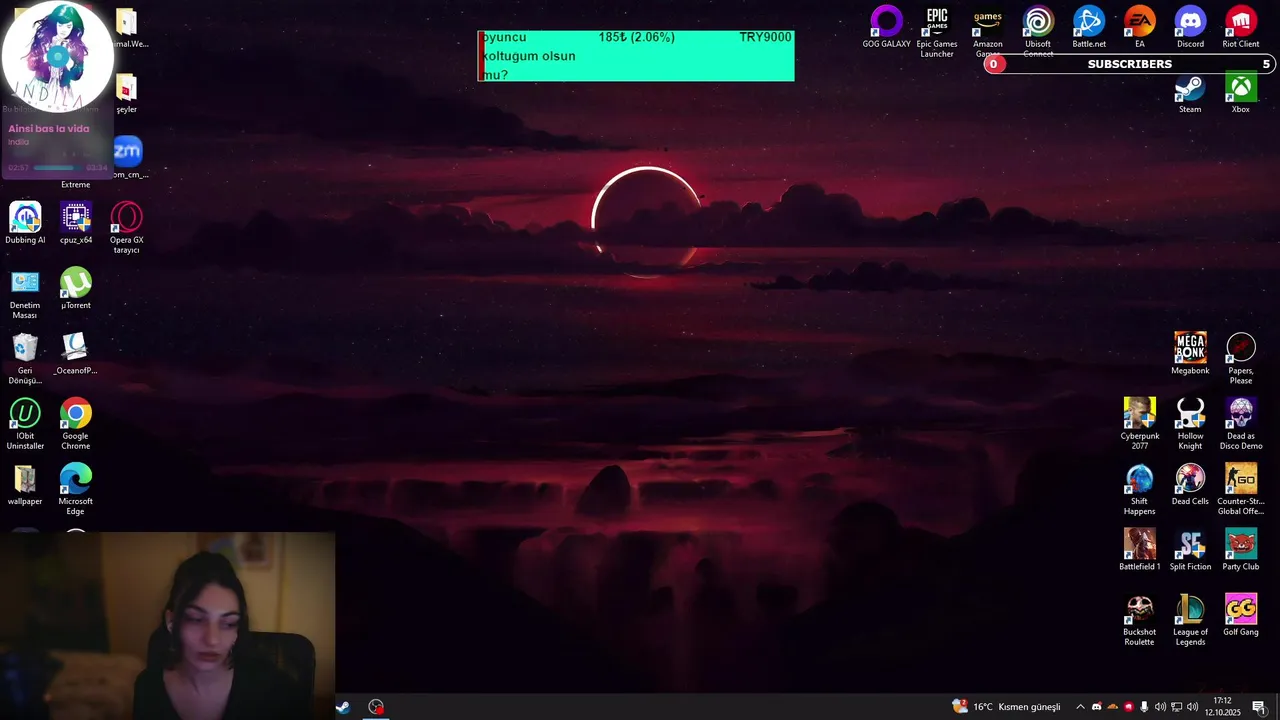This screenshot has height=720, width=1280.
Task: Open the weather widget showing 16°C
Action: pyautogui.click(x=1006, y=707)
